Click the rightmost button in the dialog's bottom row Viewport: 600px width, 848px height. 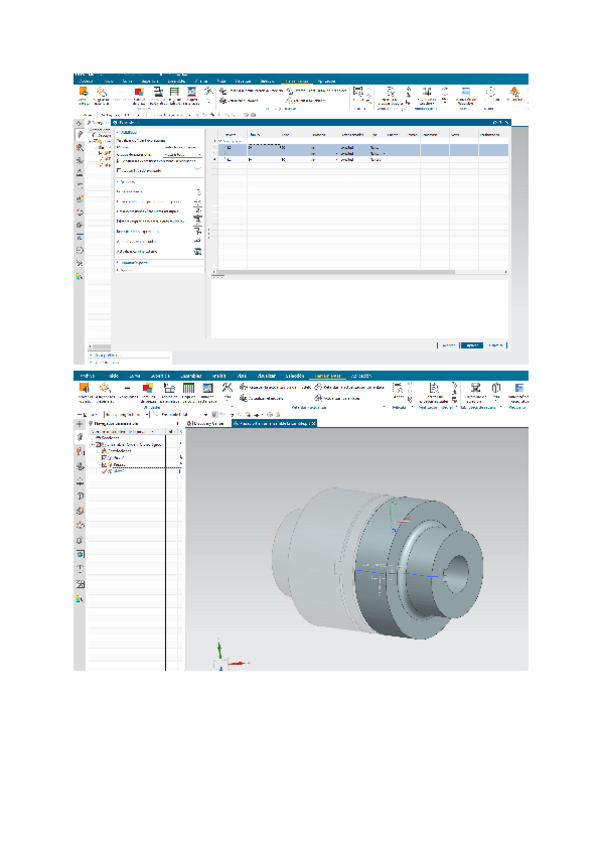[496, 345]
